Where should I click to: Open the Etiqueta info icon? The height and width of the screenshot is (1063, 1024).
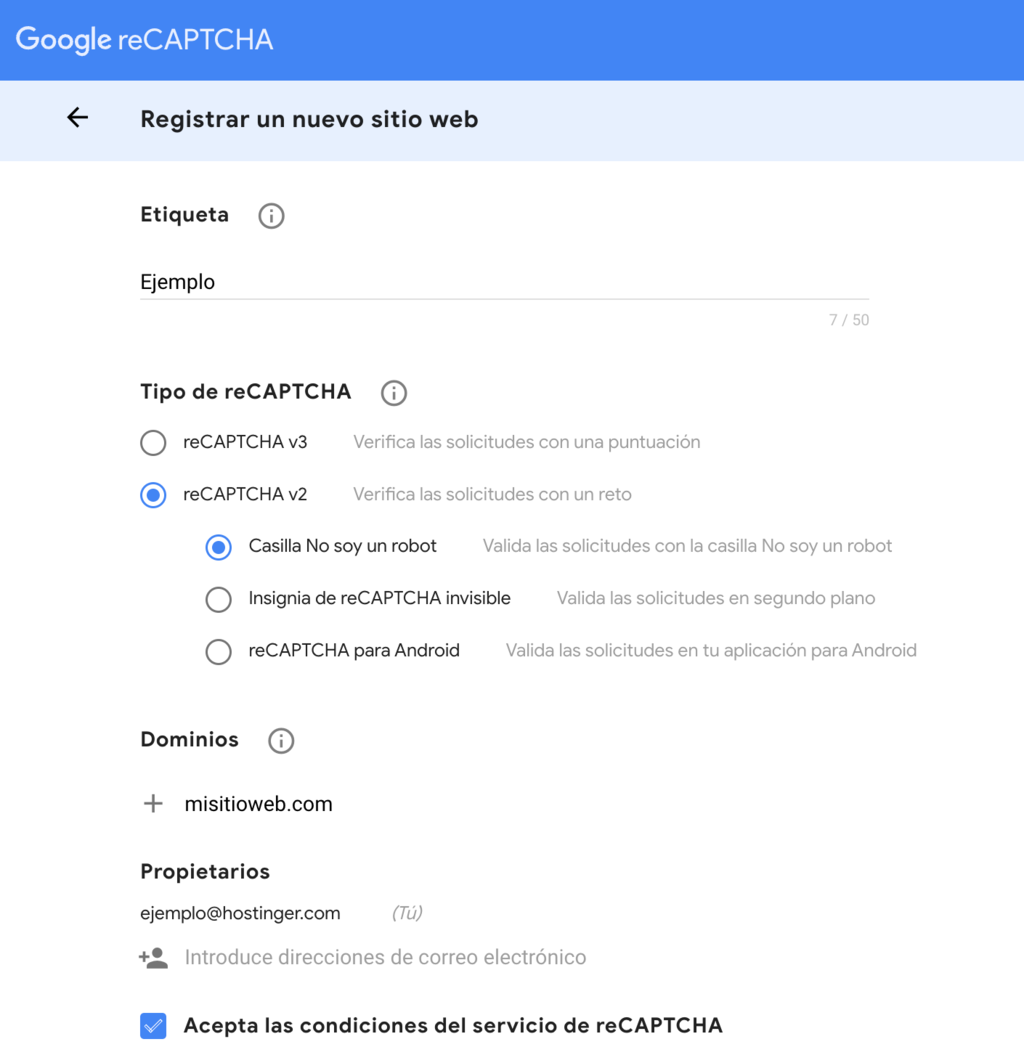click(x=271, y=216)
